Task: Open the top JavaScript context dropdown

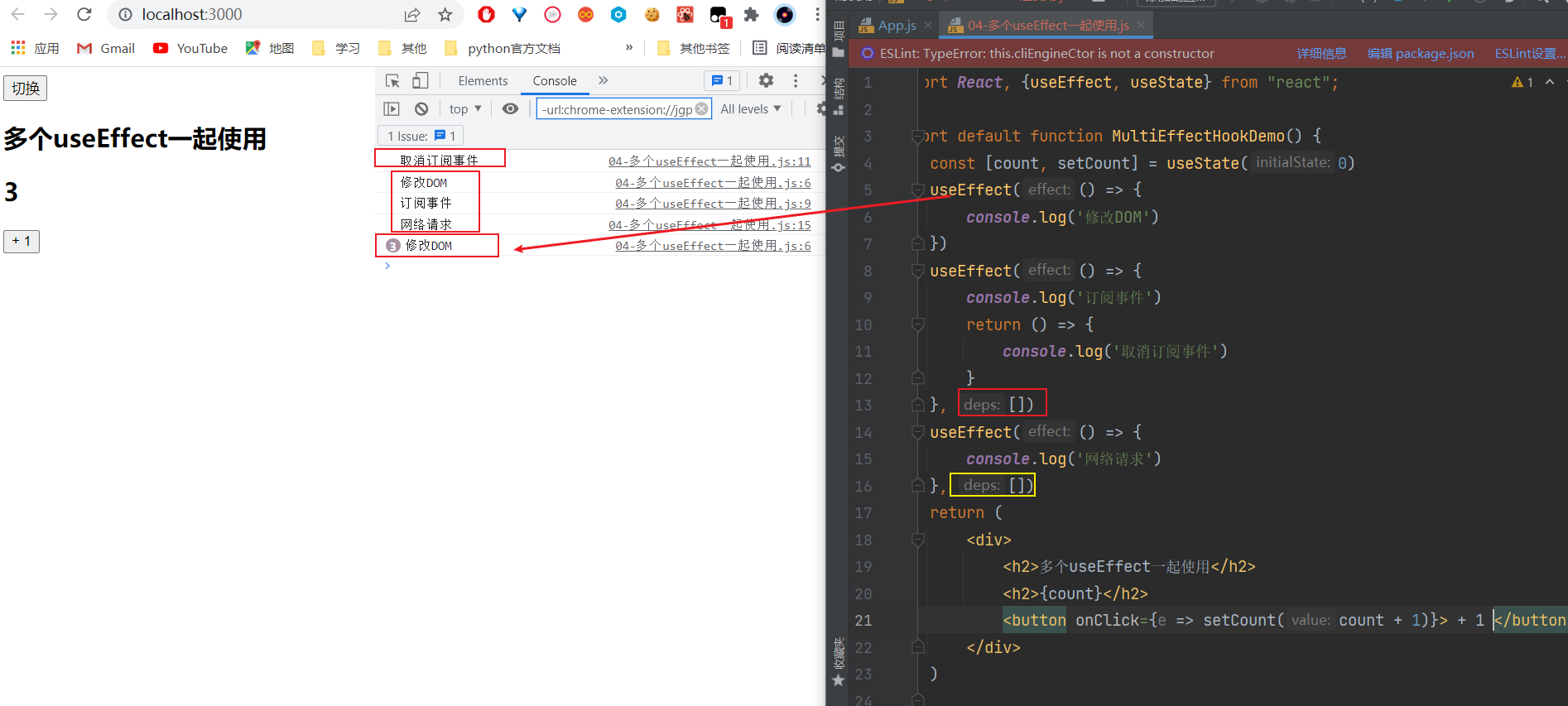Action: [465, 108]
